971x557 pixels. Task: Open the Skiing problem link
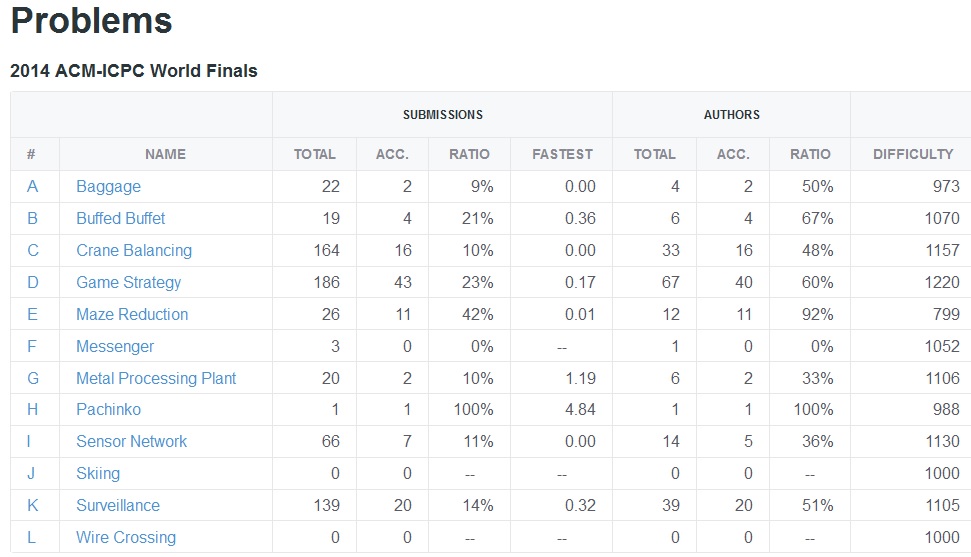[98, 473]
